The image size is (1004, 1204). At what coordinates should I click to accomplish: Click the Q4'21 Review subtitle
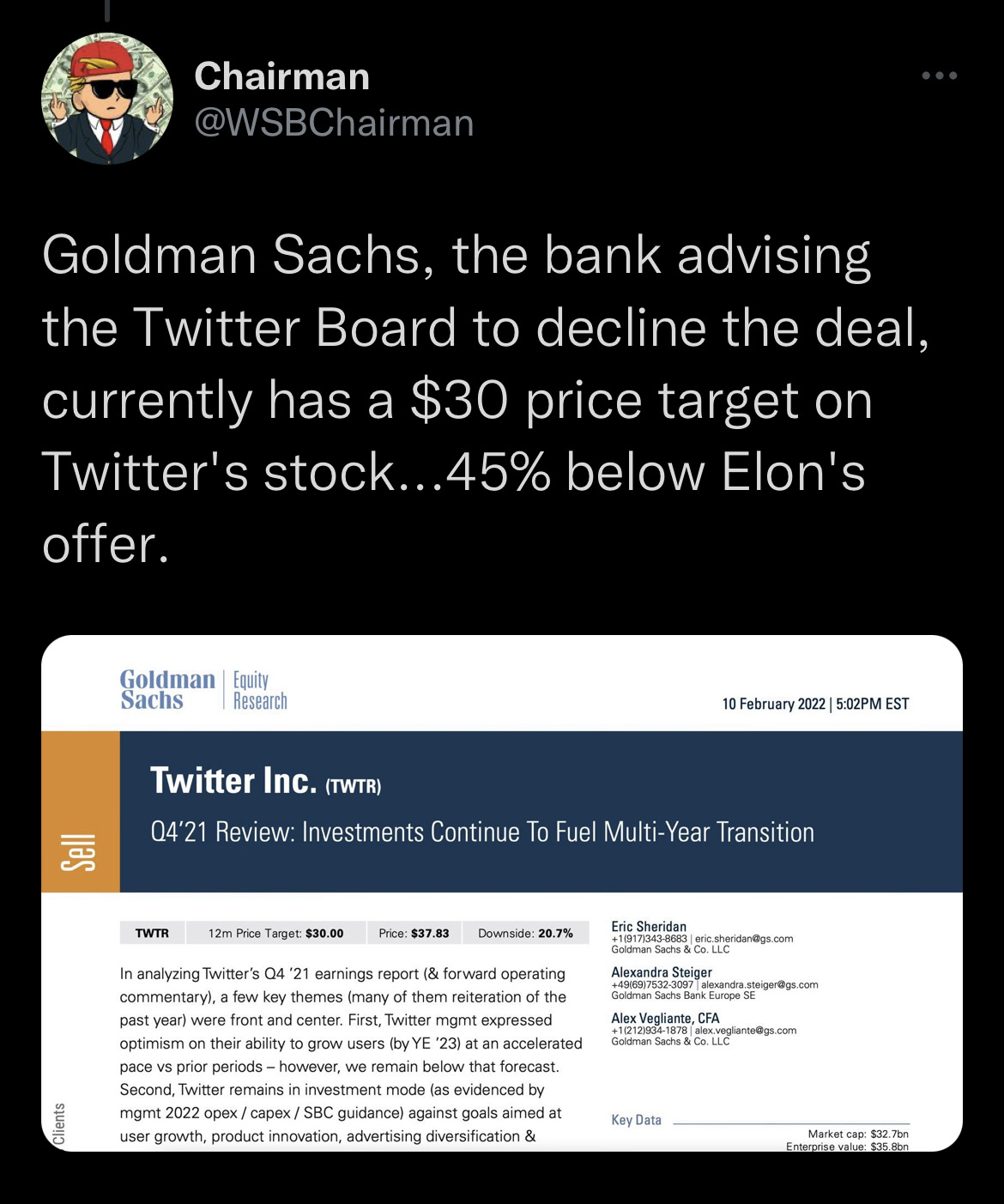coord(482,832)
